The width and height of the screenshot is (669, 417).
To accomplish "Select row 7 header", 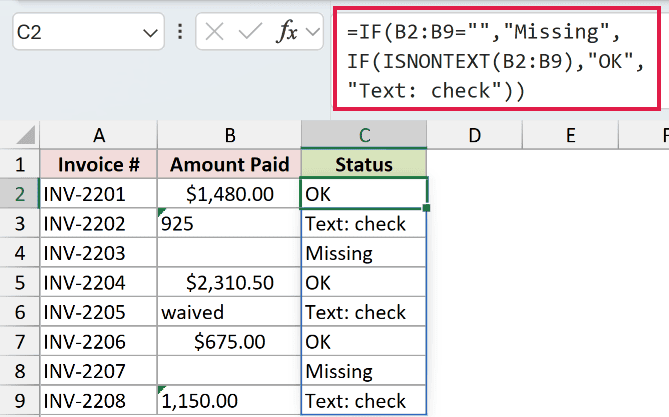I will pyautogui.click(x=20, y=341).
